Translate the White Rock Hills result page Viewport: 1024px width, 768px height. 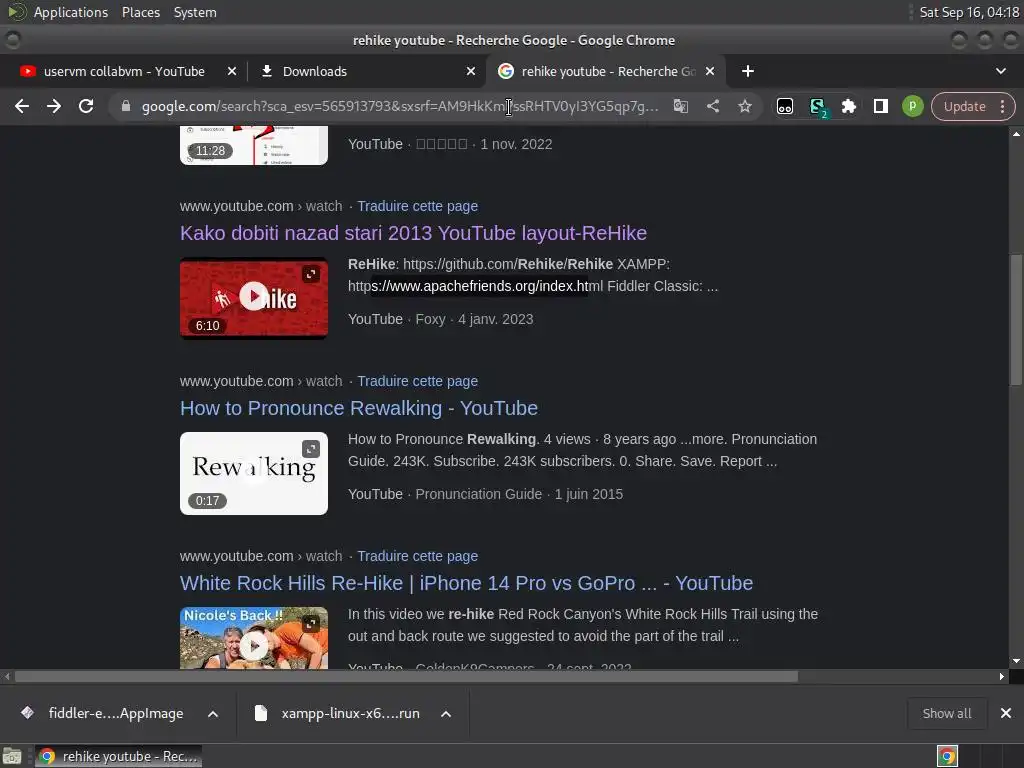tap(417, 556)
